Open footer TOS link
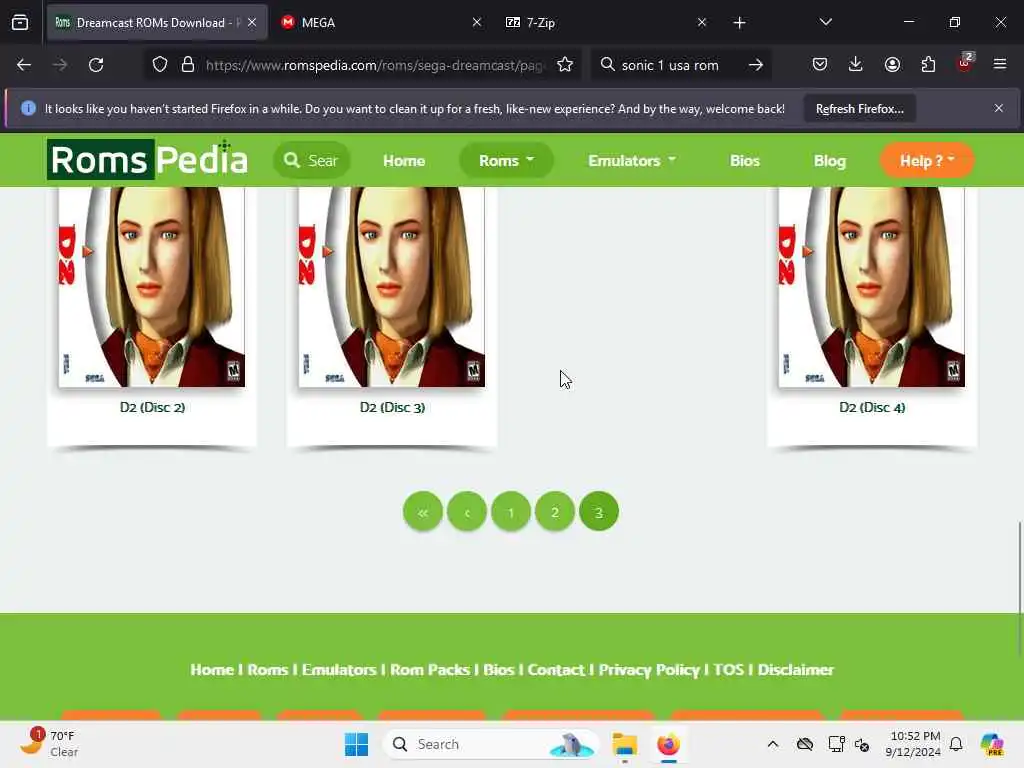Viewport: 1024px width, 768px height. pyautogui.click(x=728, y=670)
